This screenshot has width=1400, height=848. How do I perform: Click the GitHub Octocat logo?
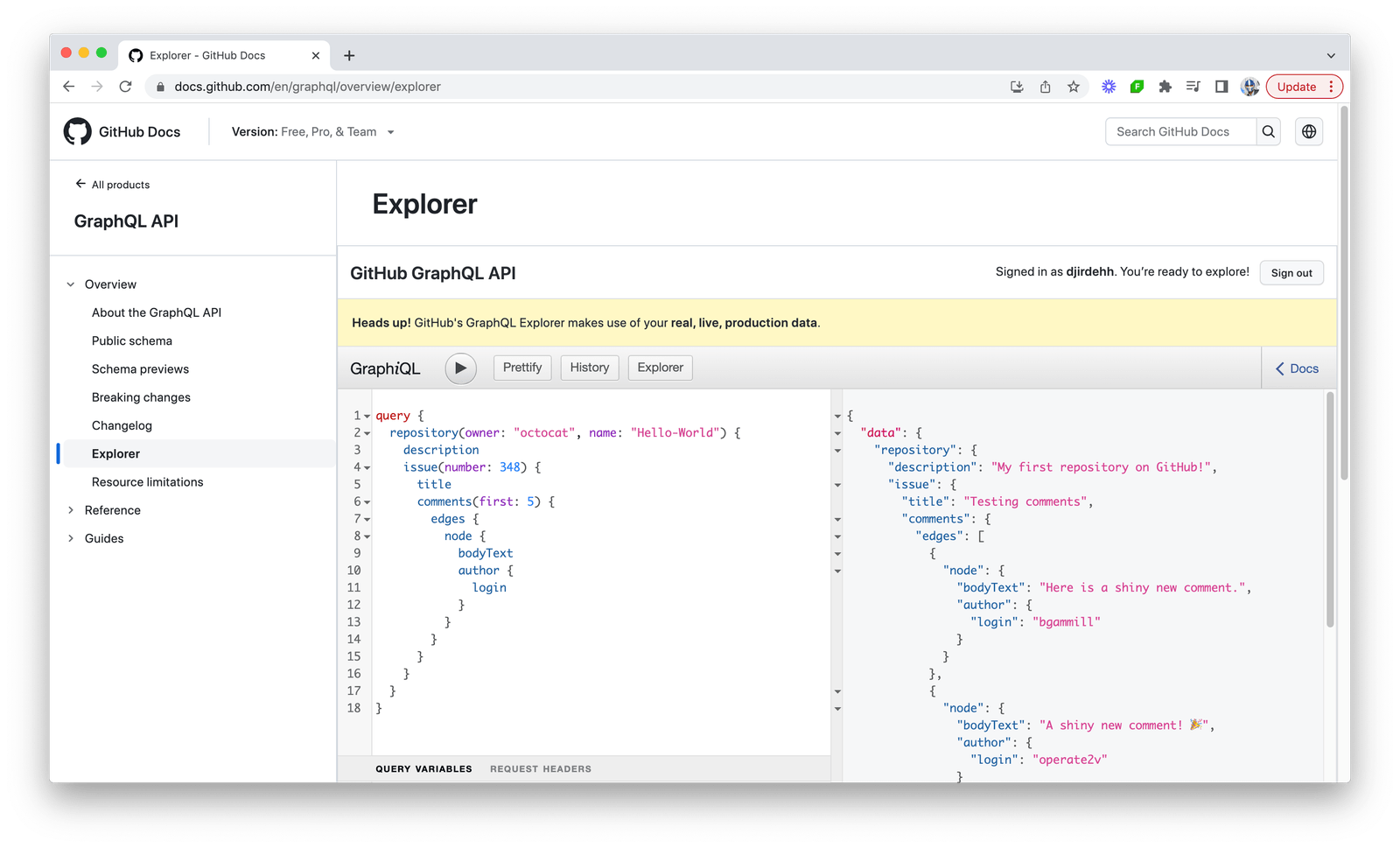(78, 131)
